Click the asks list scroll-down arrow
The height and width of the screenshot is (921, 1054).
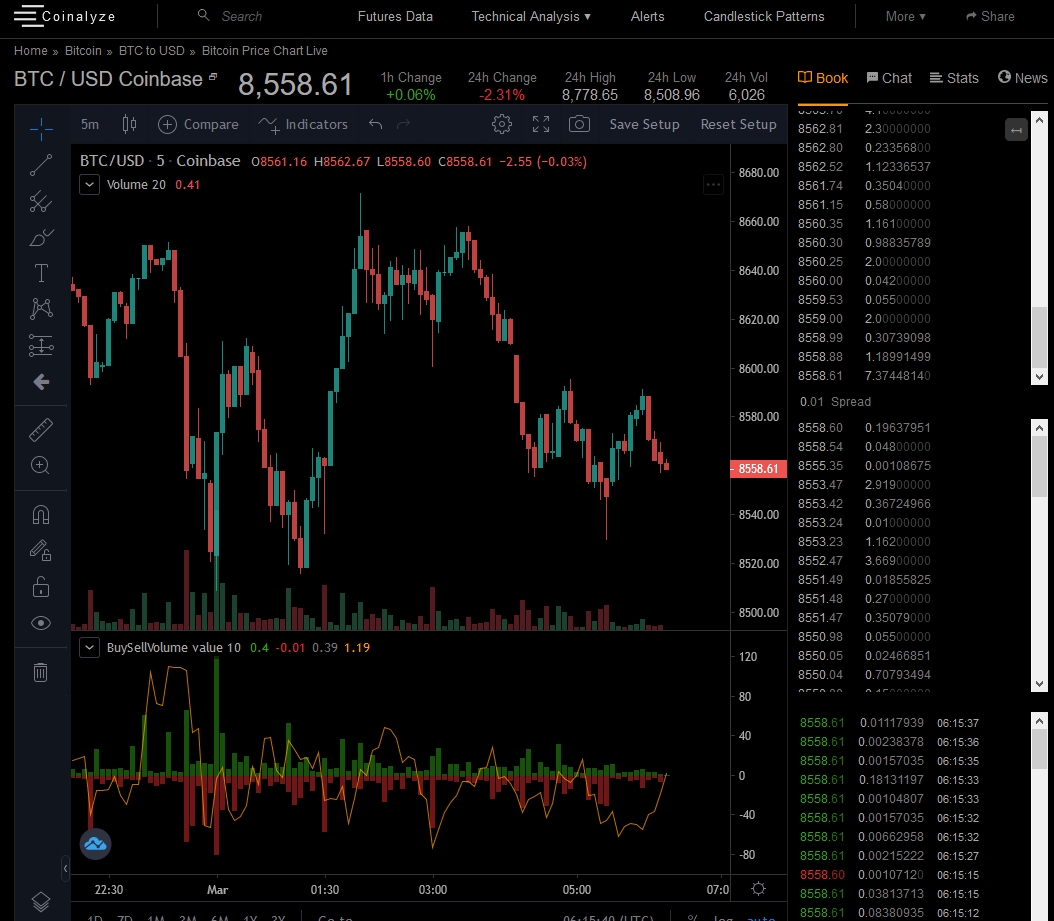[1039, 377]
